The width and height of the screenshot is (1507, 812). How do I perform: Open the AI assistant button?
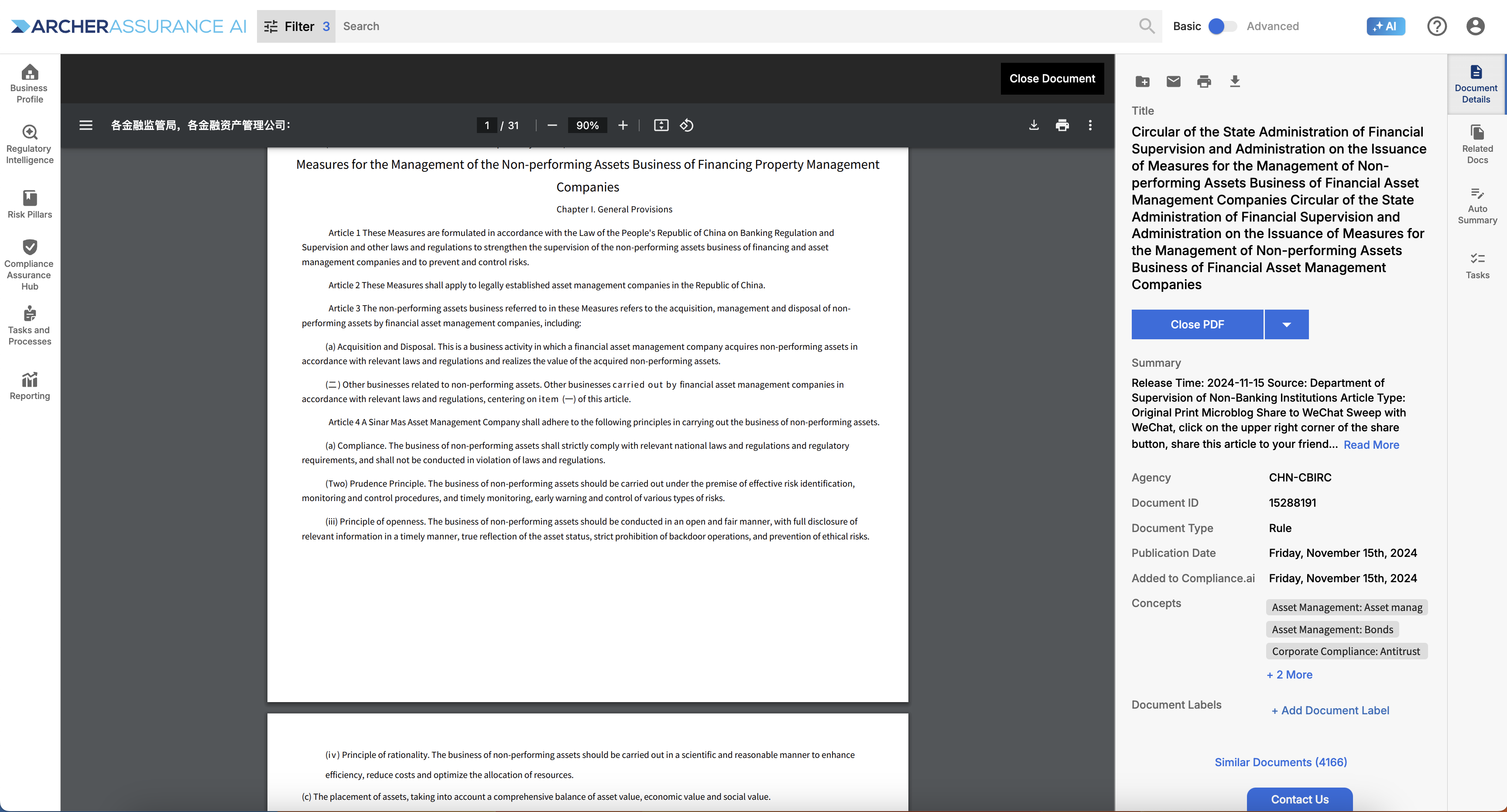[1385, 26]
